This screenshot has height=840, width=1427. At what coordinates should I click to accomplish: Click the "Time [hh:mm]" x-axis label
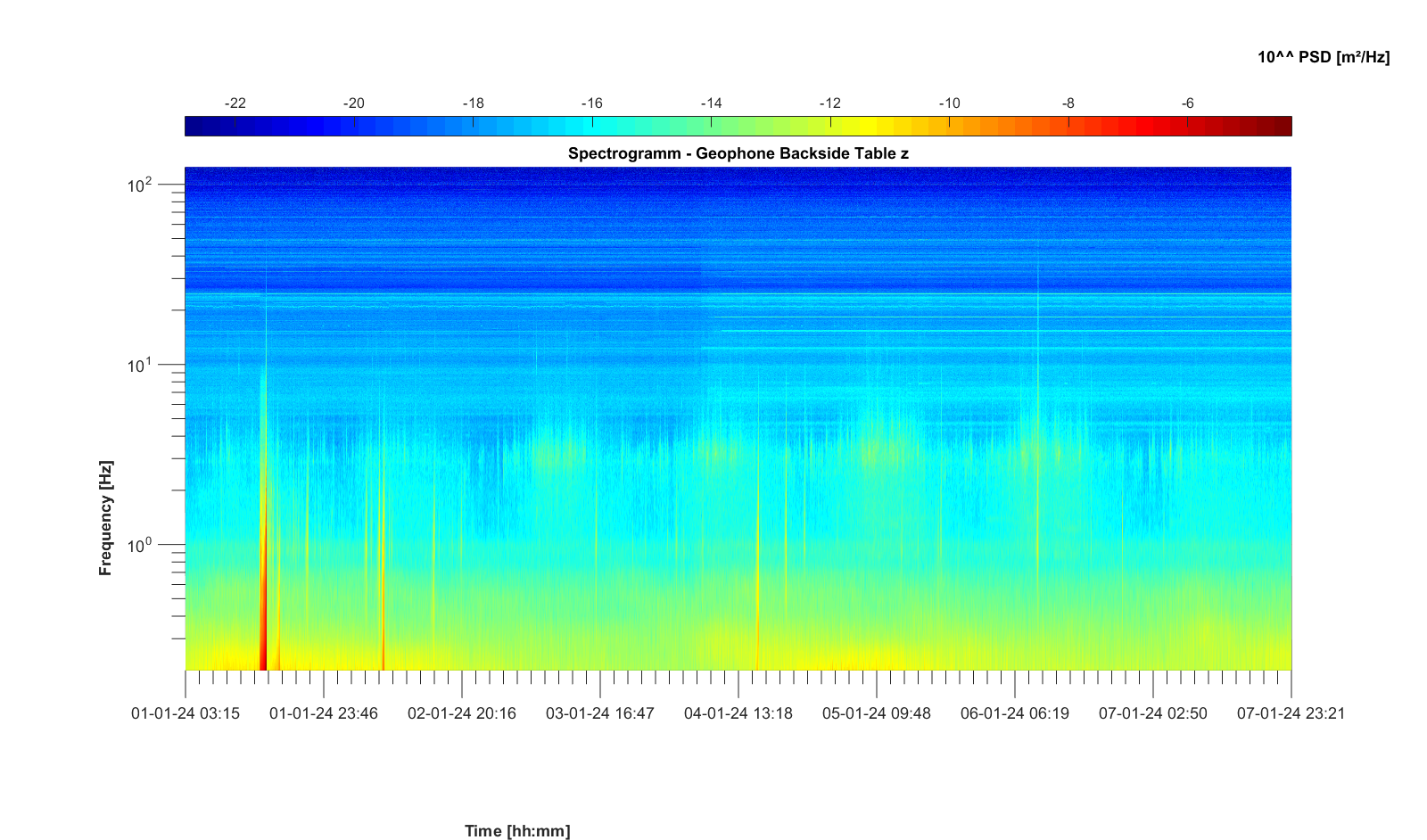[517, 831]
